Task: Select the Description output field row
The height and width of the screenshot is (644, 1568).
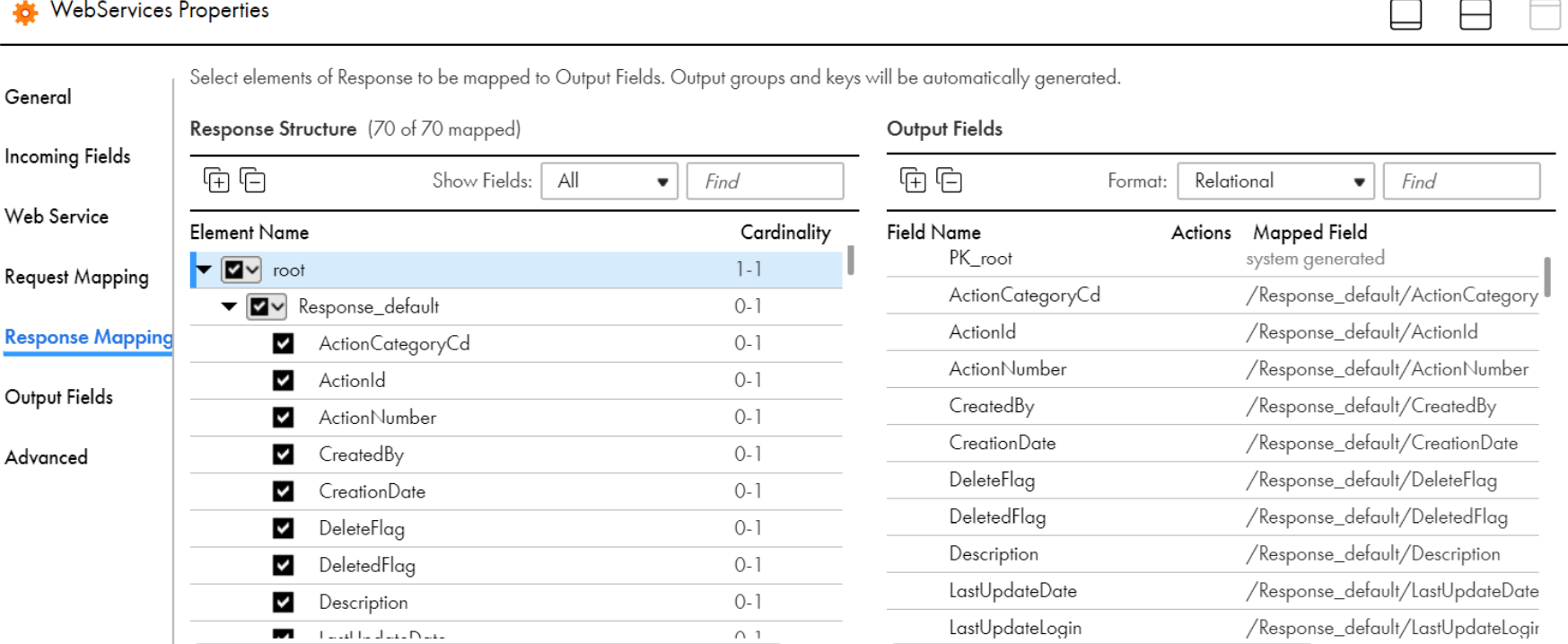Action: (1213, 553)
